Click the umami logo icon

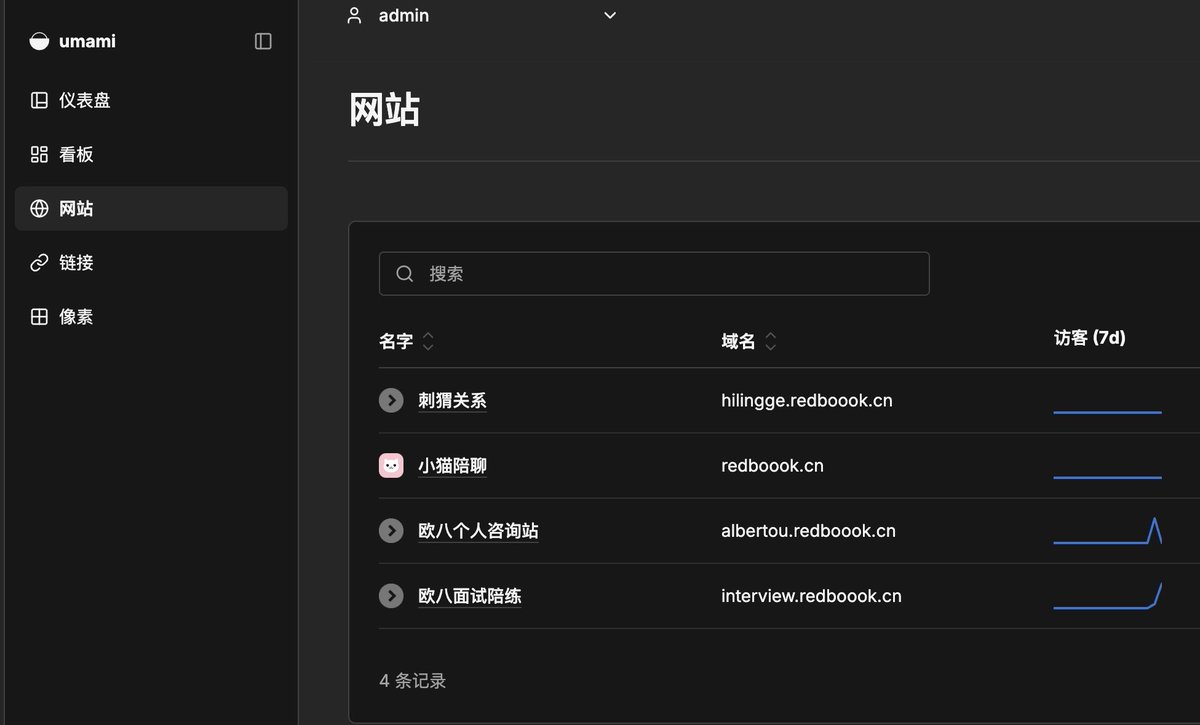coord(39,41)
